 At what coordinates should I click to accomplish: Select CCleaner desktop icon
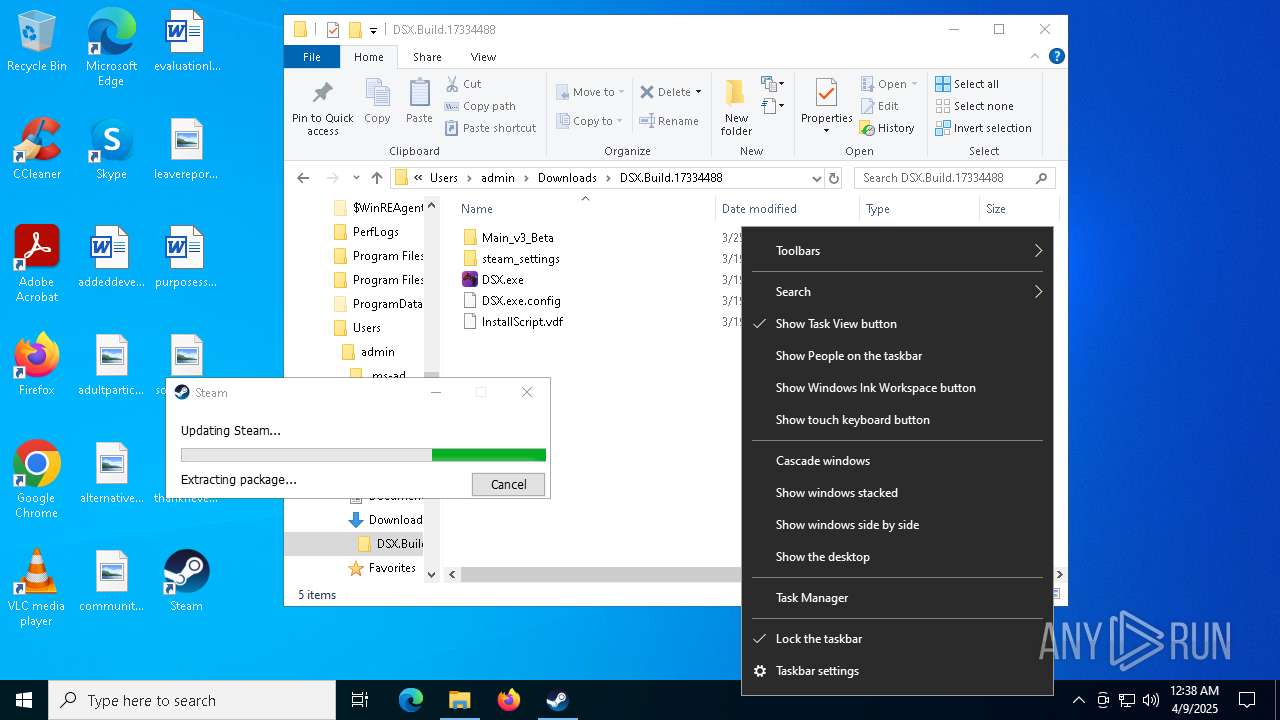point(37,150)
